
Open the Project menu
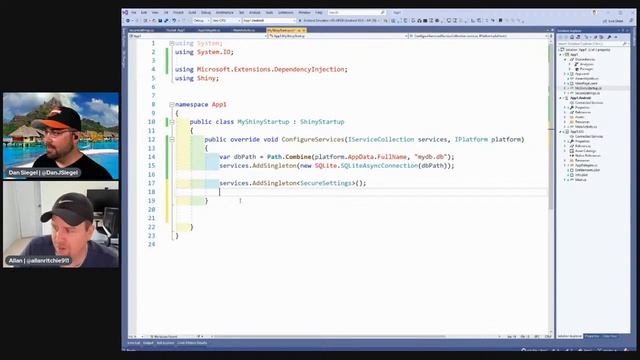tap(178, 12)
